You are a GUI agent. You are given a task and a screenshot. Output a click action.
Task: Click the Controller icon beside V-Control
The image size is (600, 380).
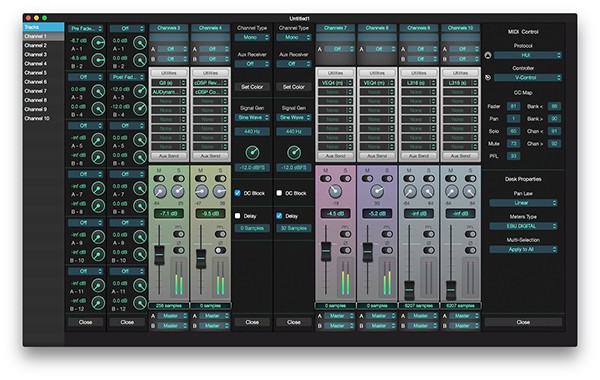coord(488,78)
